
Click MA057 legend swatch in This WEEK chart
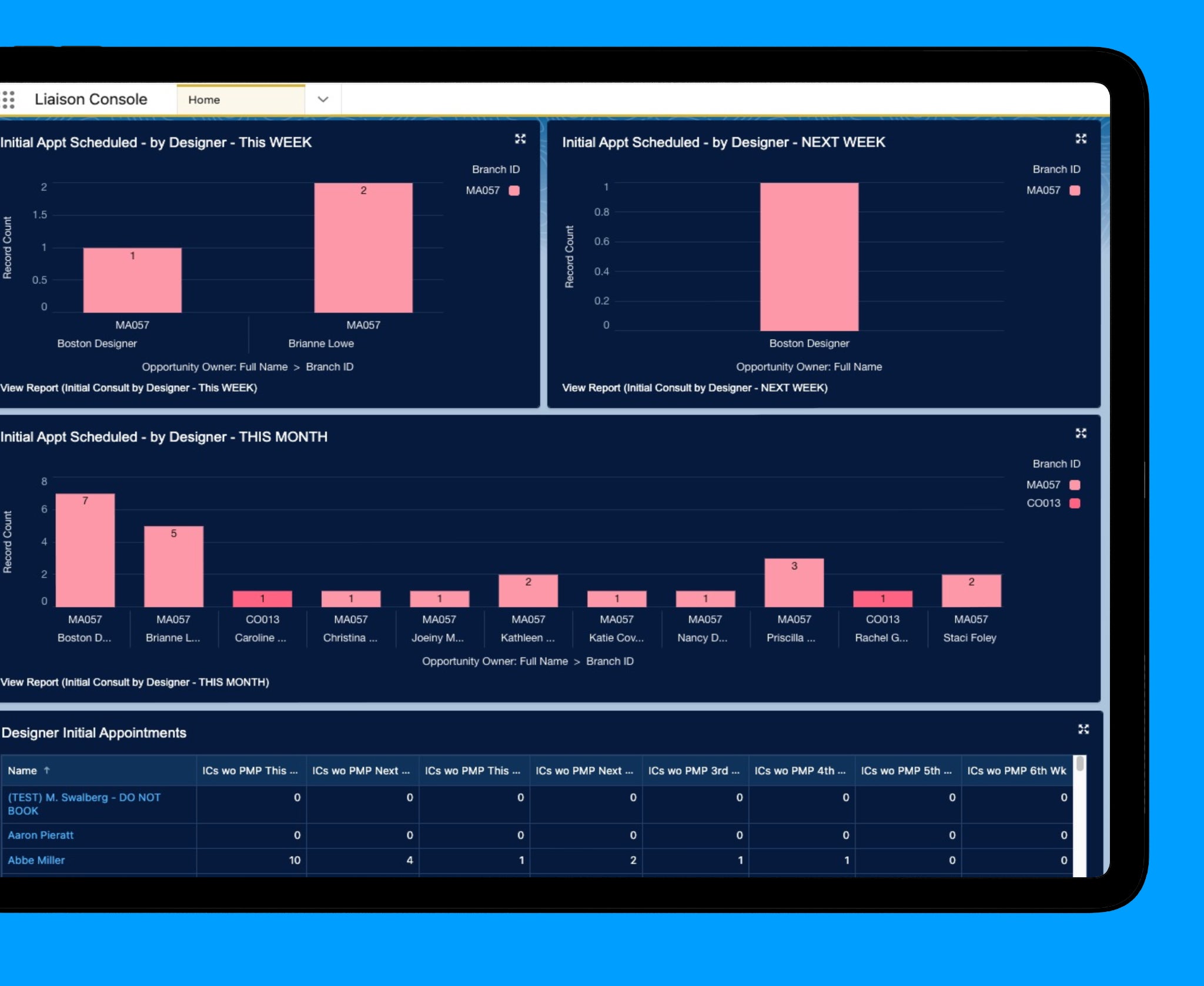click(x=514, y=190)
